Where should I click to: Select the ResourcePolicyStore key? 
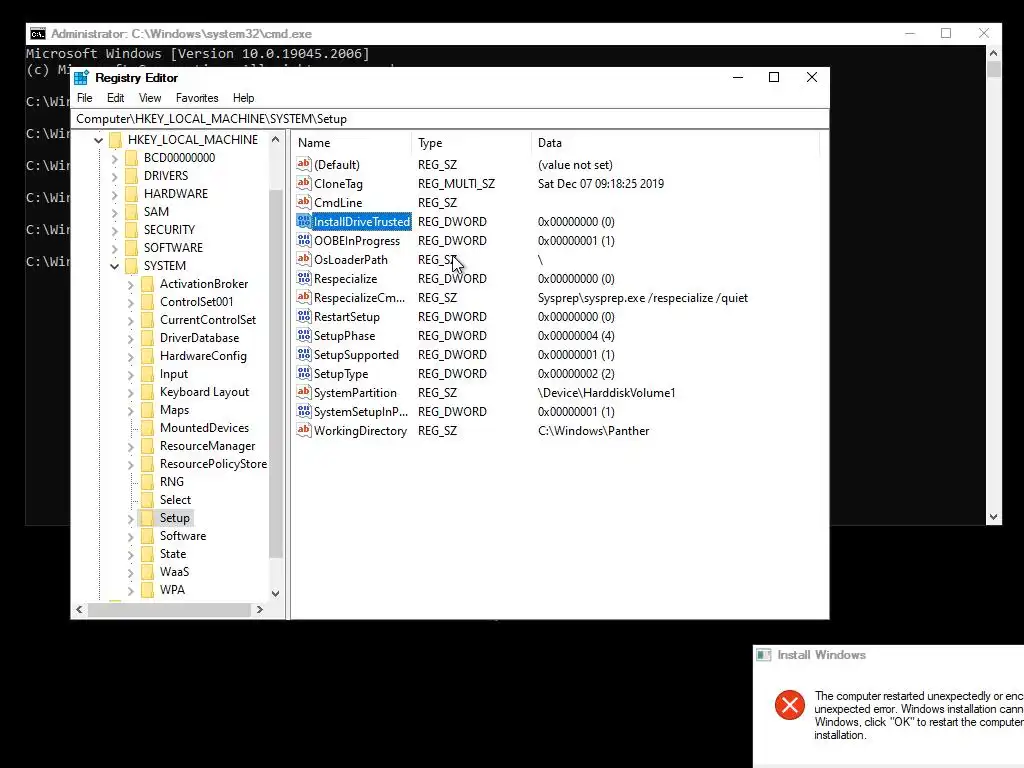coord(213,464)
